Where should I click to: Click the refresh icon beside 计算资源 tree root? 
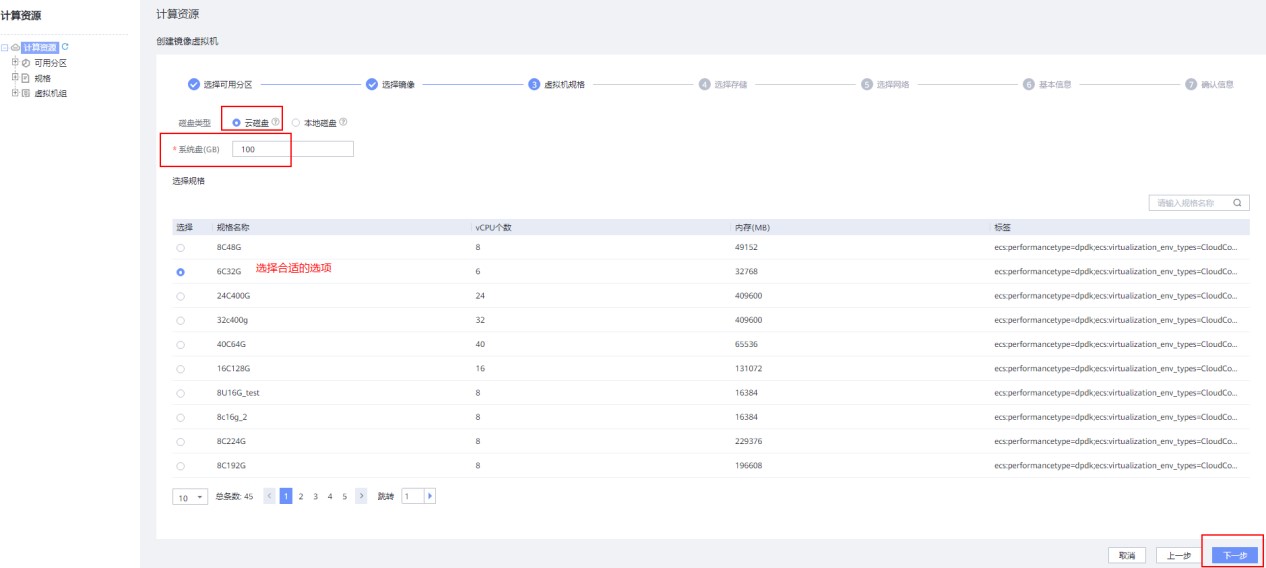pyautogui.click(x=66, y=46)
